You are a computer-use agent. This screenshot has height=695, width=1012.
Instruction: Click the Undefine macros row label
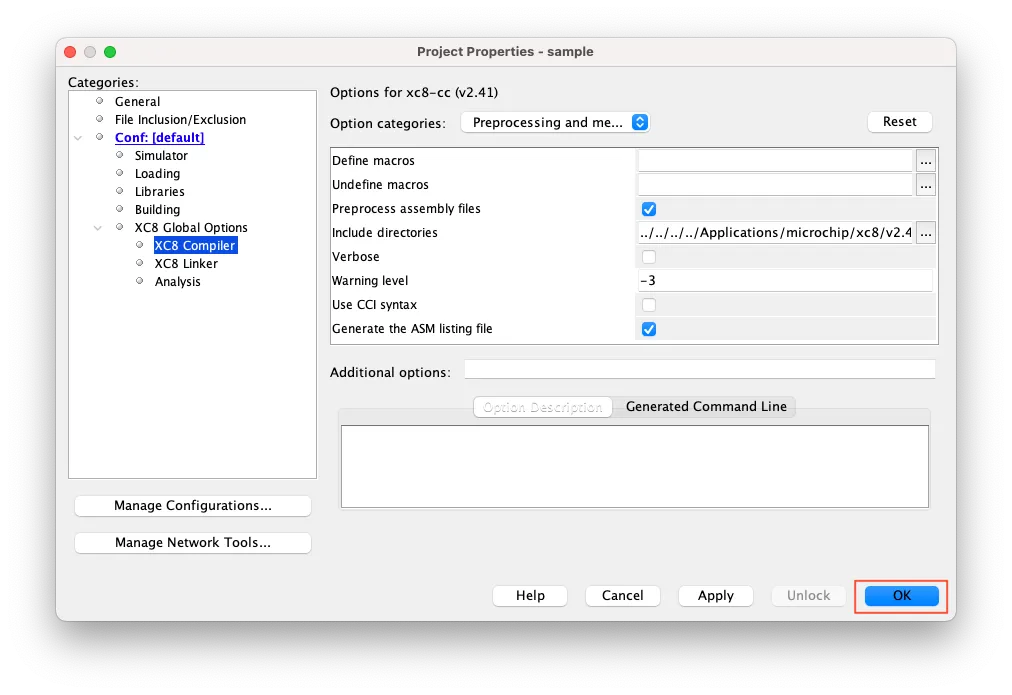tap(380, 185)
